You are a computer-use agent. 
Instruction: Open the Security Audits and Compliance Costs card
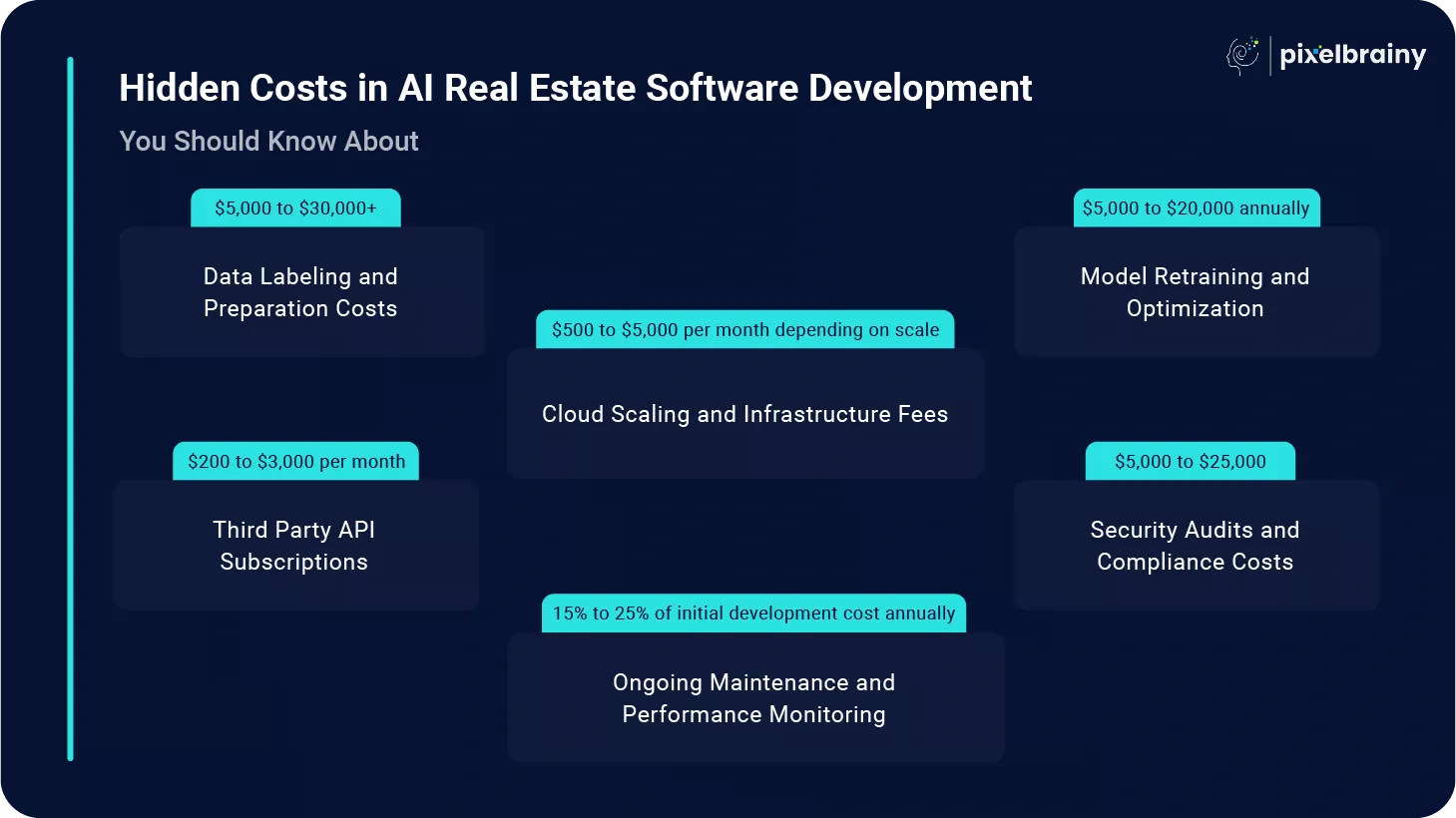[1196, 546]
